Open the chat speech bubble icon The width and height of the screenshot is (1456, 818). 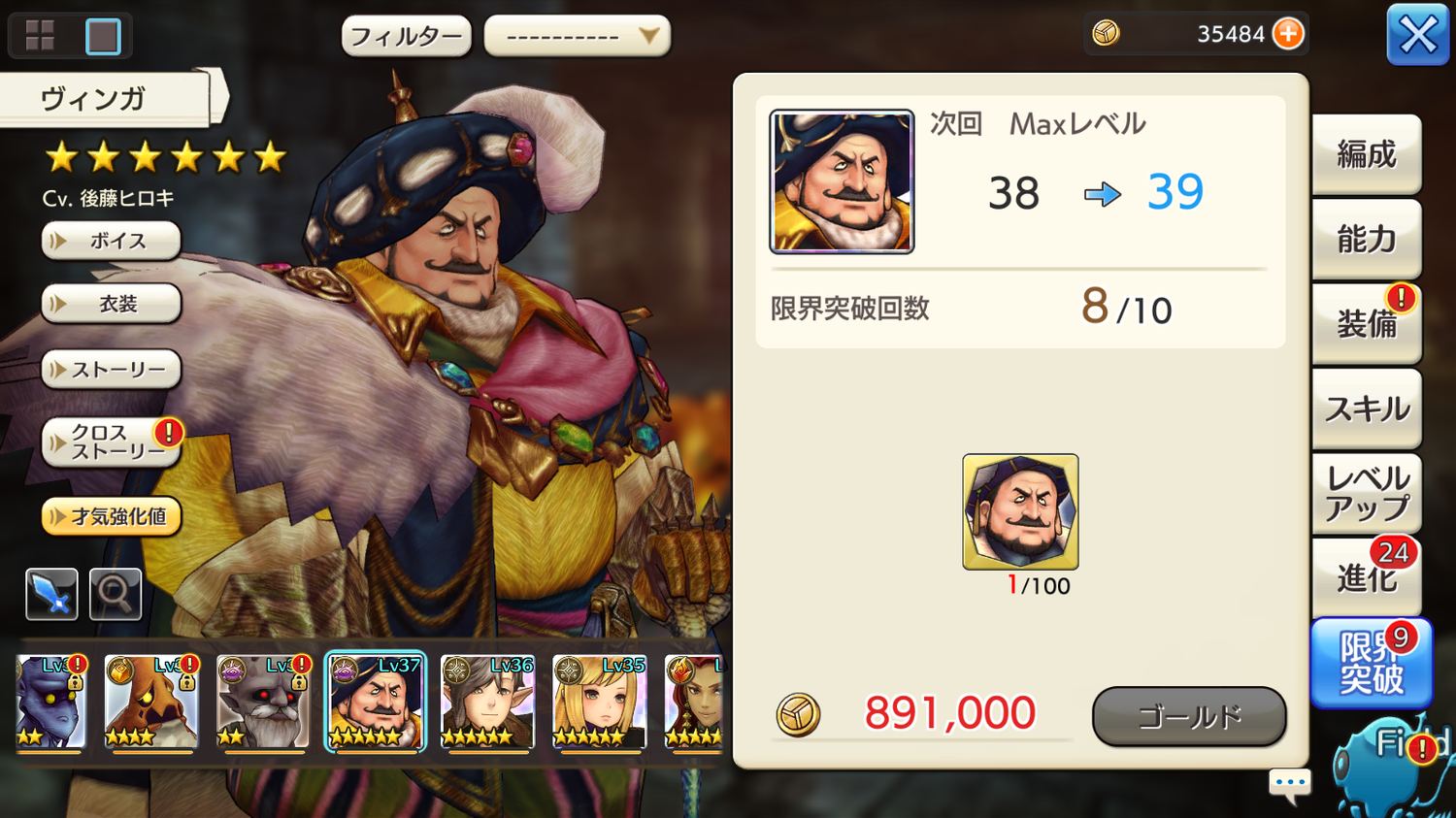tap(1290, 784)
